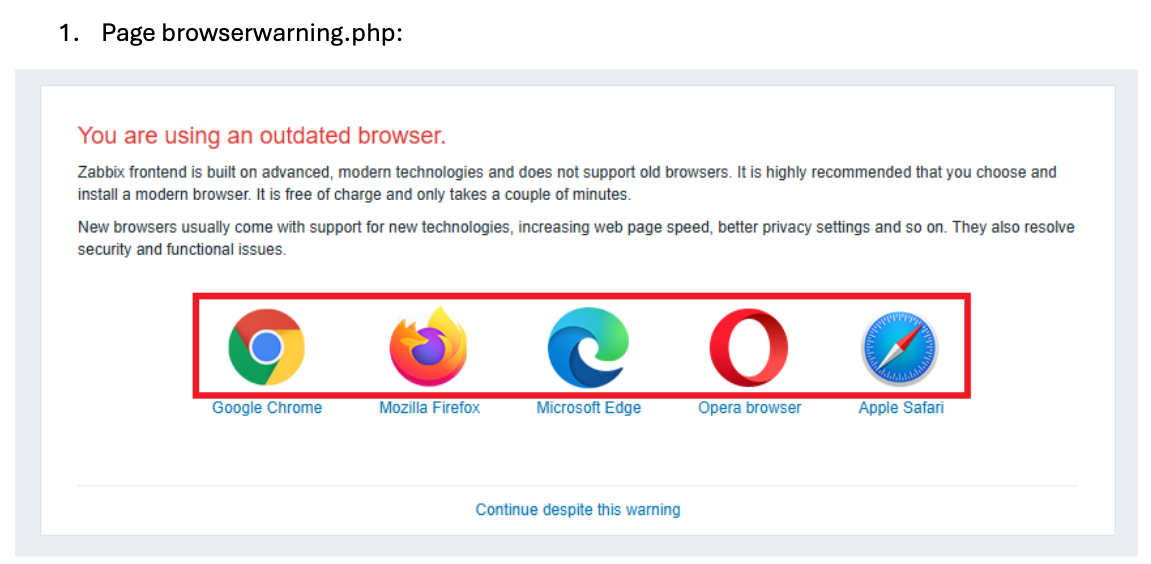
Task: Click the red Opera logo icon
Action: tap(749, 347)
